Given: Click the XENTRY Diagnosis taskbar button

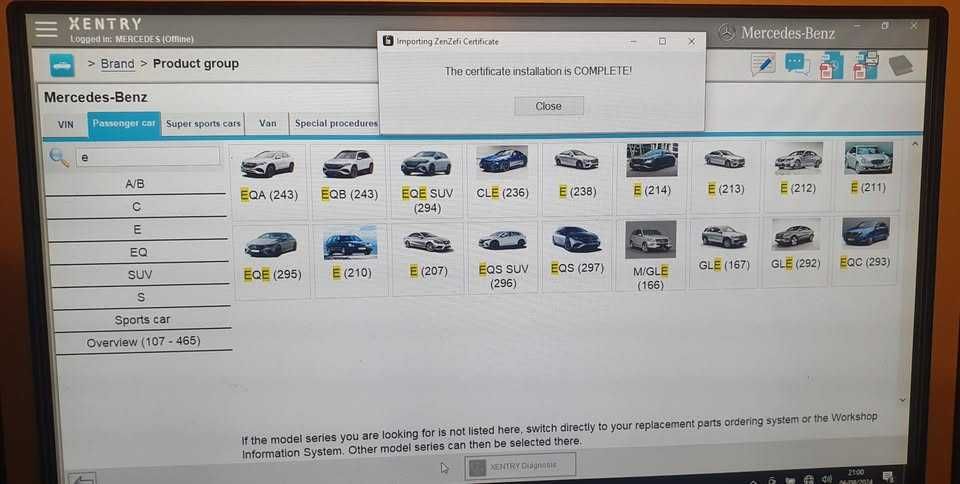Looking at the screenshot, I should (x=520, y=466).
